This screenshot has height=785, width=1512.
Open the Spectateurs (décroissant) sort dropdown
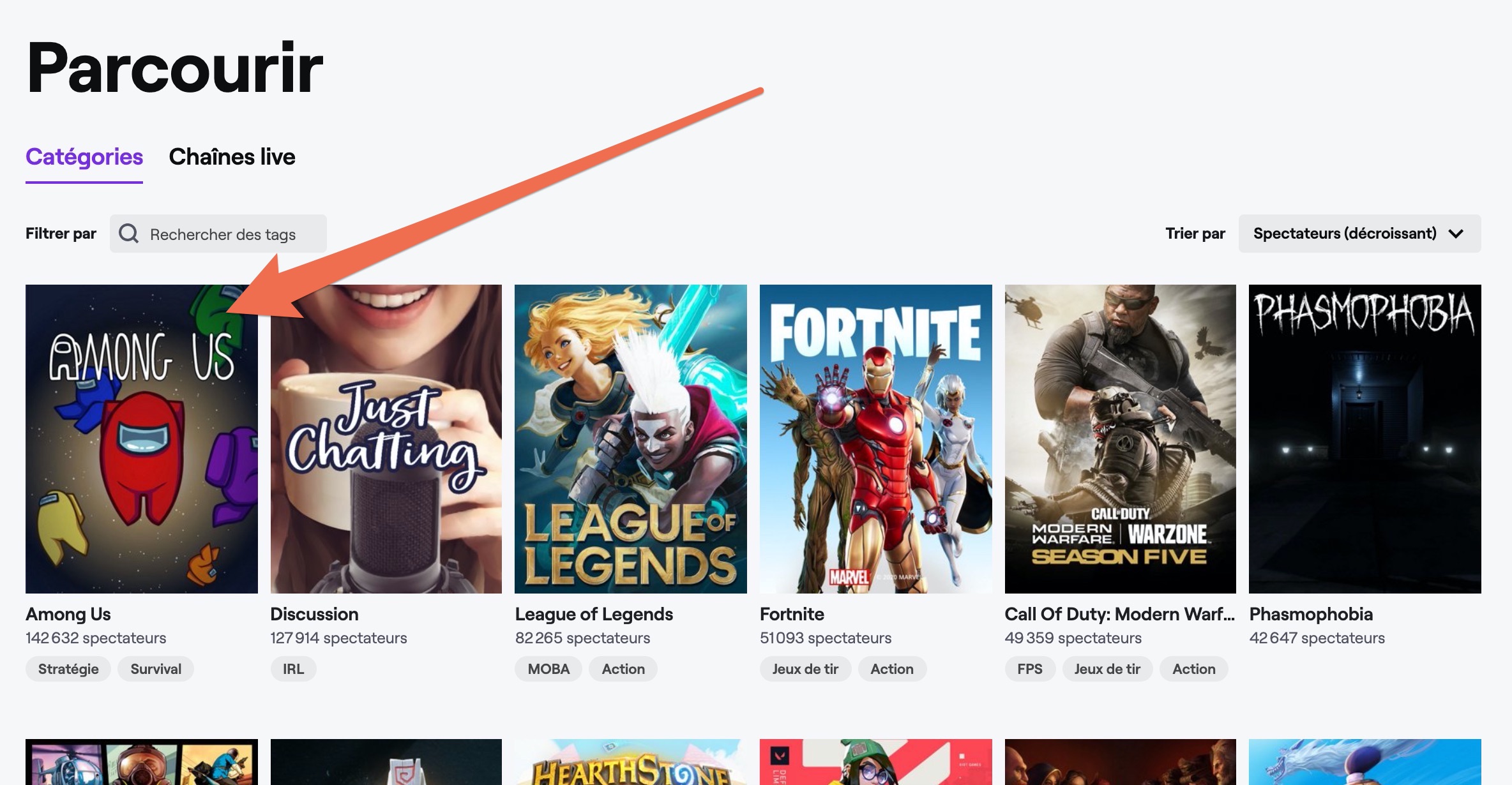[x=1359, y=234]
